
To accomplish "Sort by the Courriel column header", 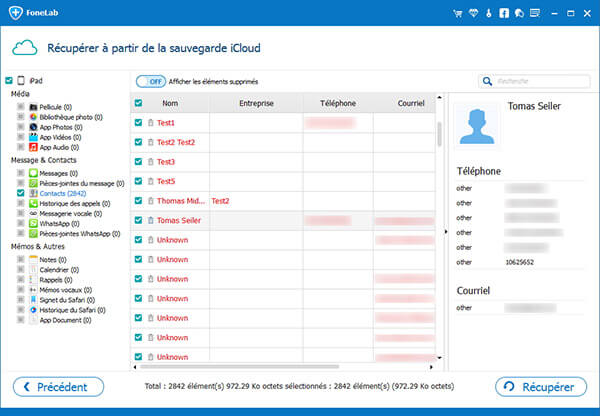I will tap(411, 103).
